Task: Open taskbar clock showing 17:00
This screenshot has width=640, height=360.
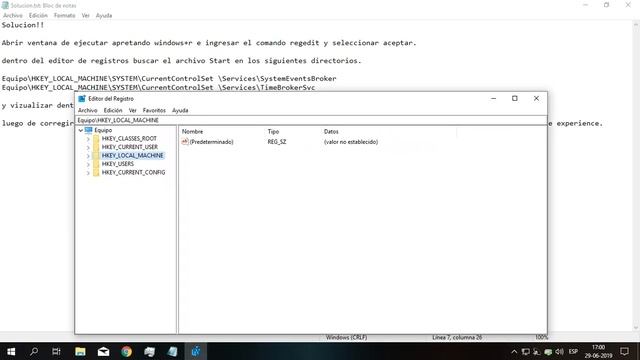Action: click(598, 351)
